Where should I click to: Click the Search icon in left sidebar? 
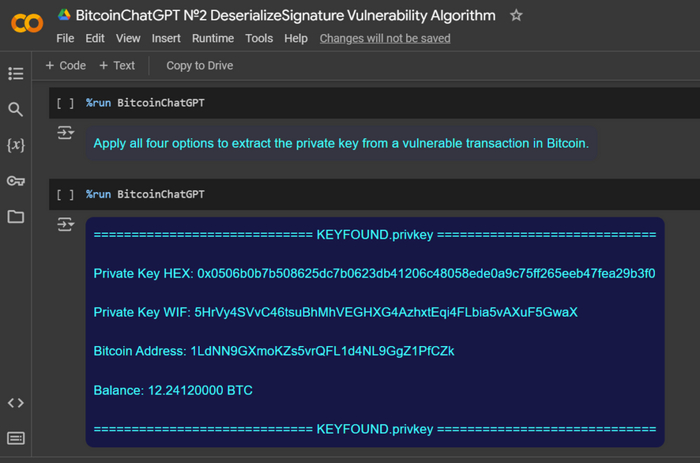click(15, 109)
